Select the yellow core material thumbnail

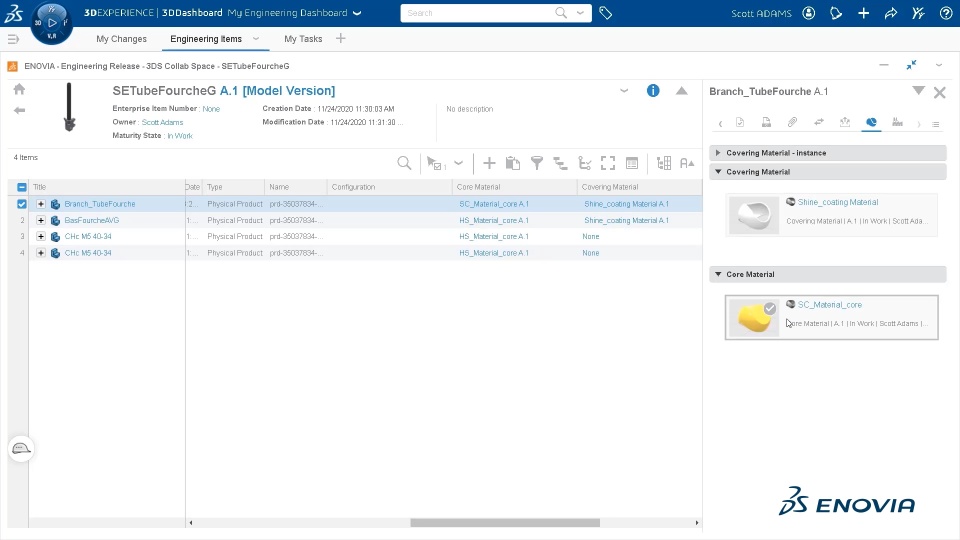[754, 318]
